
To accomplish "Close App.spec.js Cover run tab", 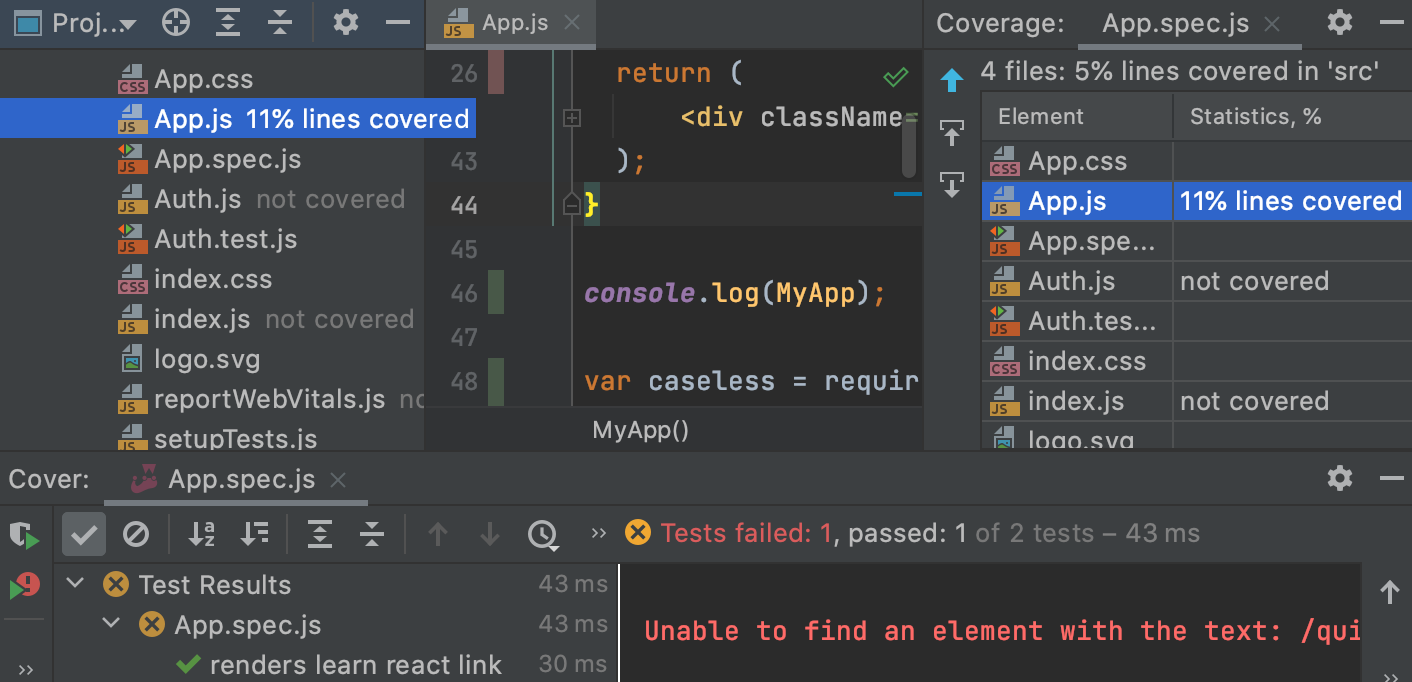I will pyautogui.click(x=338, y=480).
